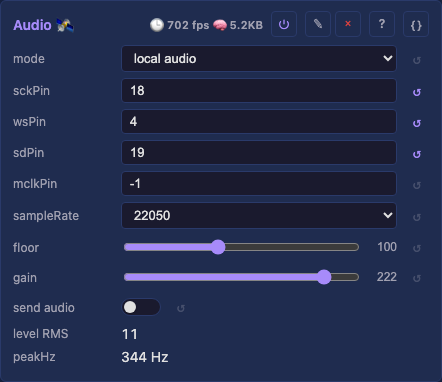Click the floor slider handle
The height and width of the screenshot is (382, 442).
(218, 247)
